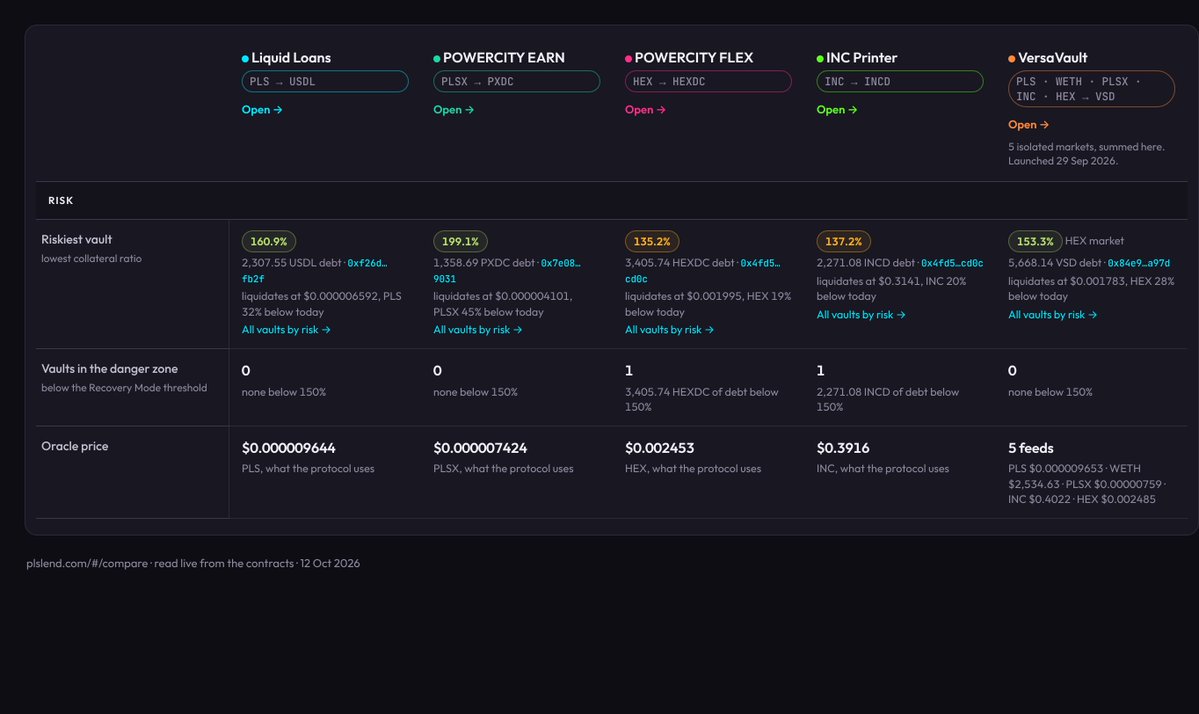Open the INCD debt vault address under INC Printer
Image resolution: width=1199 pixels, height=714 pixels.
[x=952, y=263]
